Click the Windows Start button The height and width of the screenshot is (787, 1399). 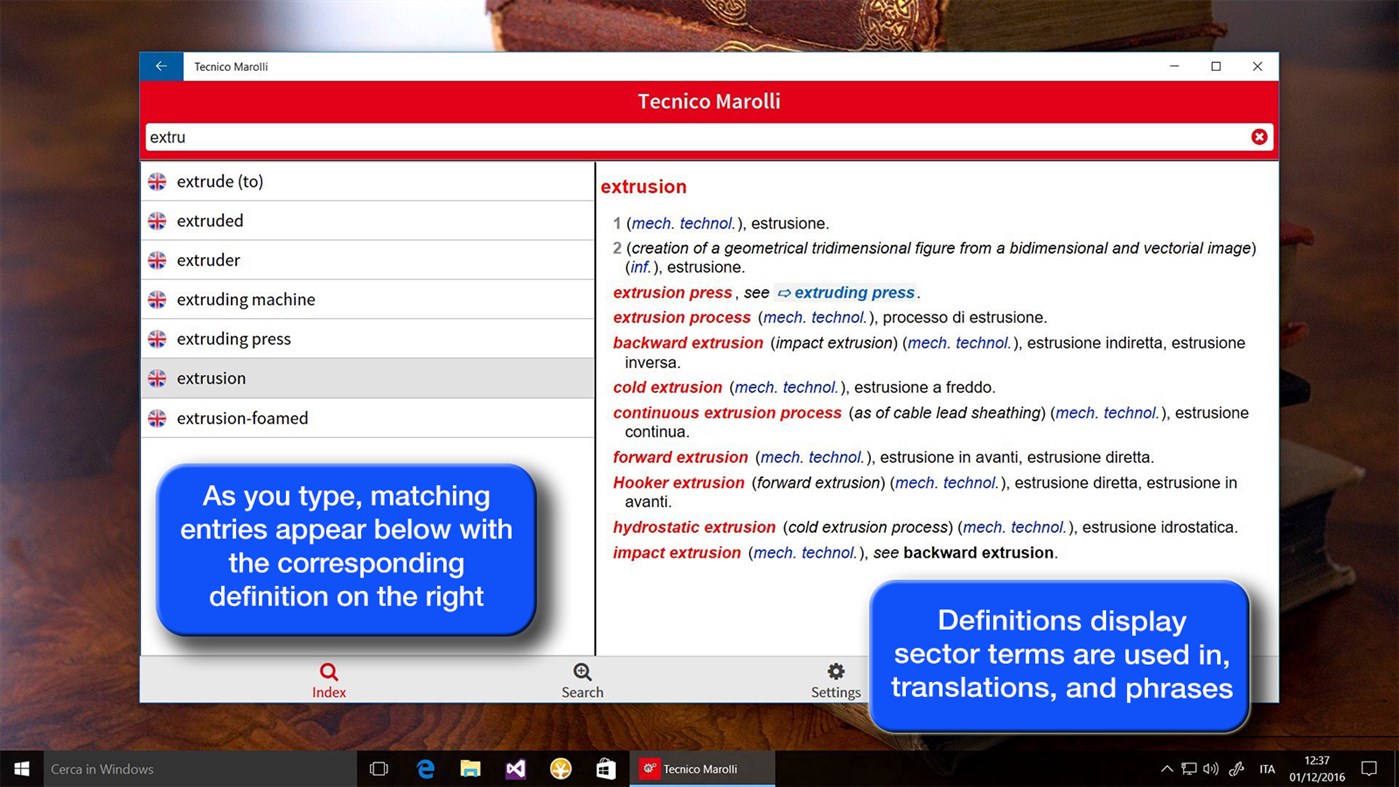point(21,768)
